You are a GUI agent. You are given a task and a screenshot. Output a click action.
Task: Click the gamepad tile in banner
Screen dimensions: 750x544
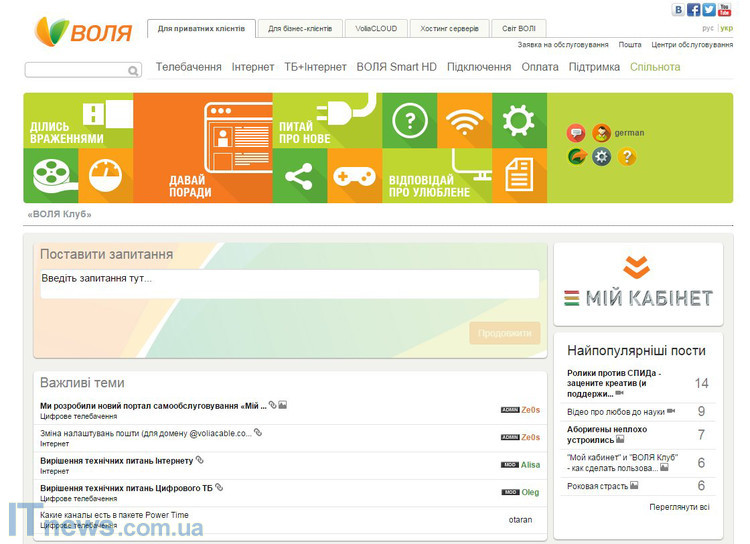point(354,176)
